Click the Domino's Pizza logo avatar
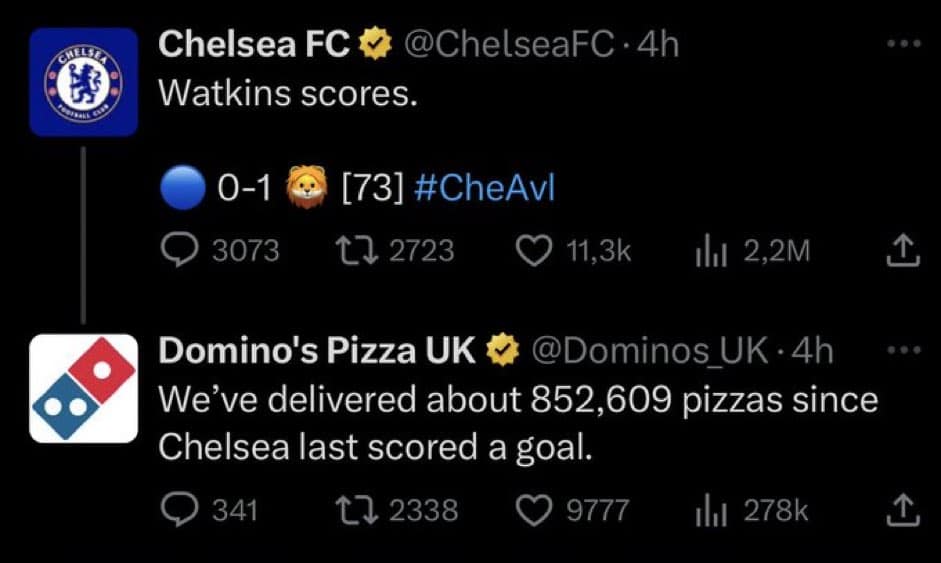Screen dimensions: 941x563 pos(83,388)
